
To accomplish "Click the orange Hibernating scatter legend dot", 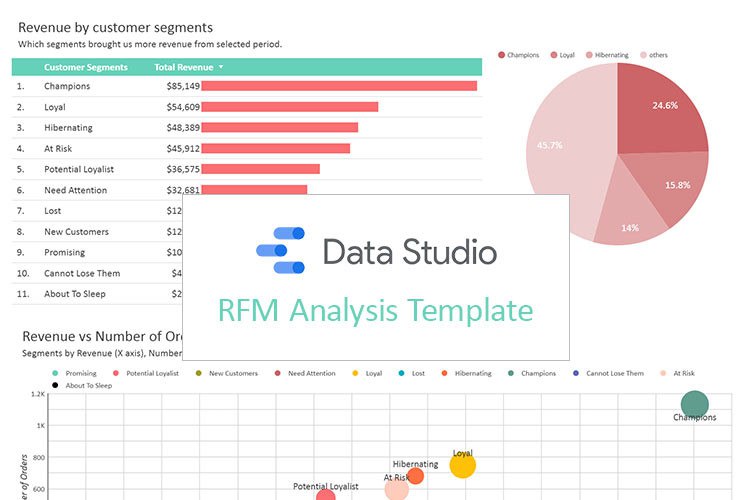I will (x=444, y=373).
